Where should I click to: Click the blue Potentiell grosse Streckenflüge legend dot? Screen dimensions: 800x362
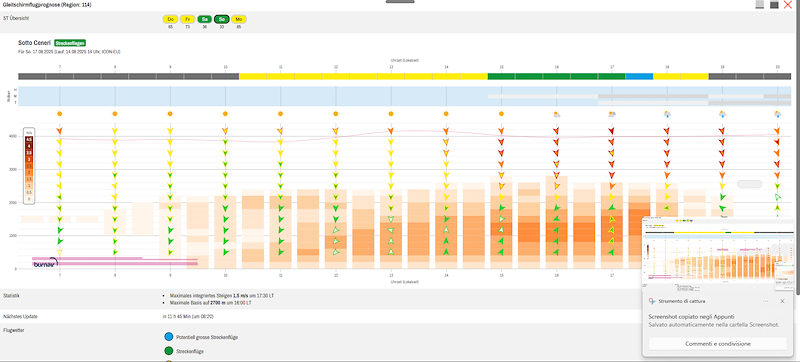tap(169, 337)
